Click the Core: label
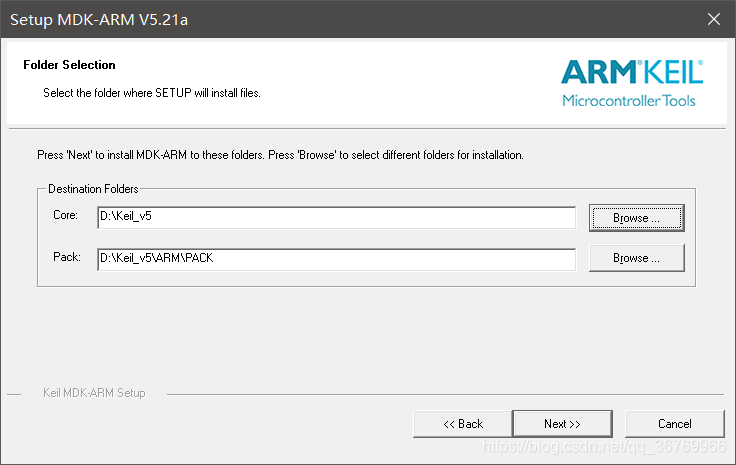This screenshot has height=465, width=736. point(65,215)
